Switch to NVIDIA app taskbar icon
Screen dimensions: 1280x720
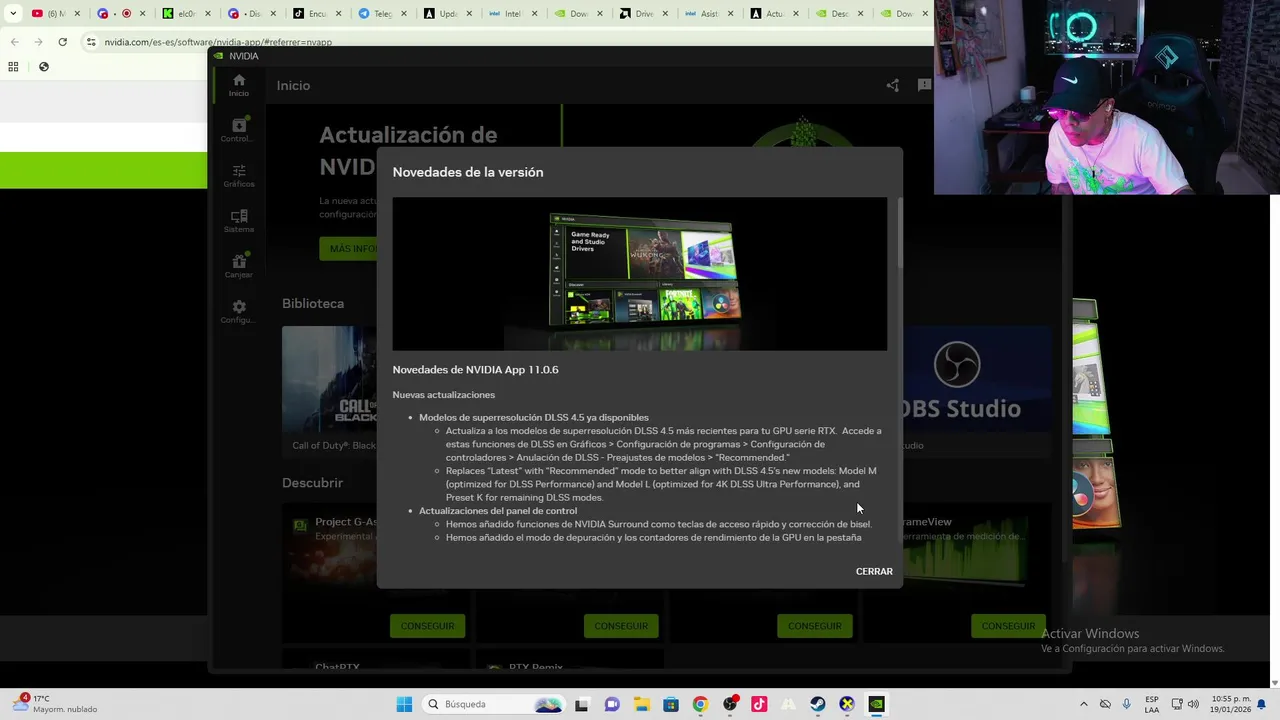tap(876, 704)
